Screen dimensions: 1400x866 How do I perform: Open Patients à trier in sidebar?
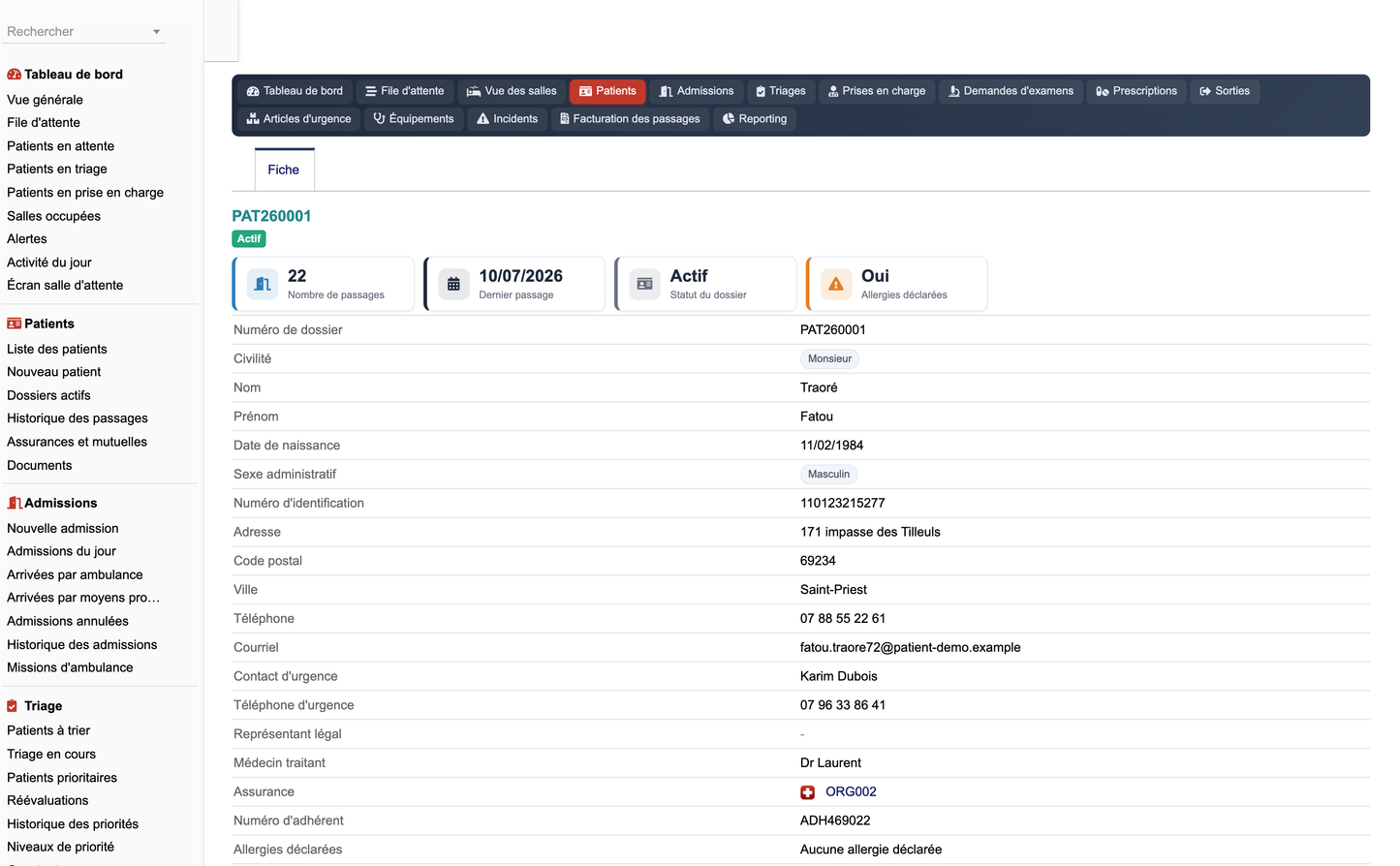48,731
